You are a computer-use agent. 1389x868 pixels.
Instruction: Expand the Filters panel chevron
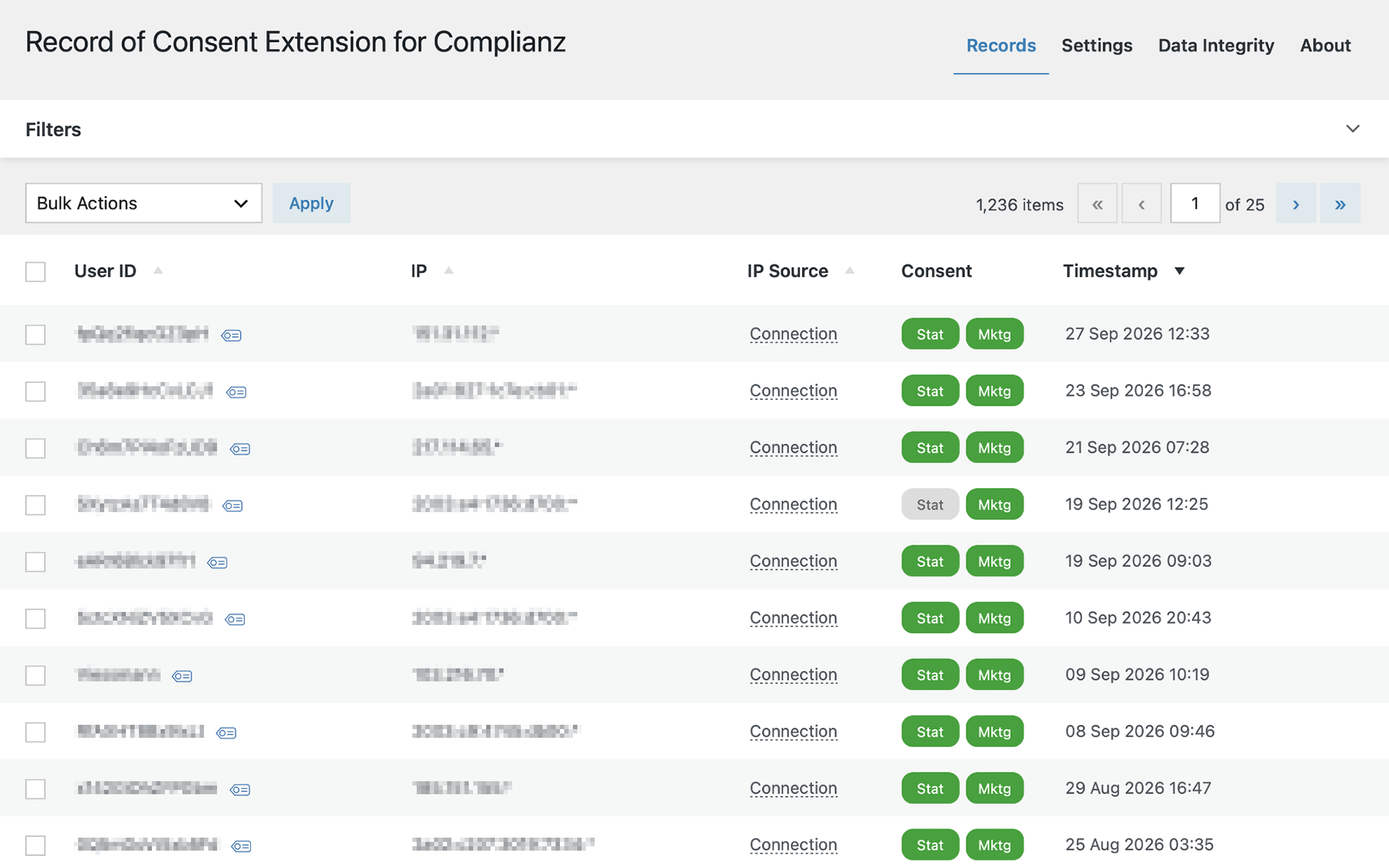pos(1352,129)
